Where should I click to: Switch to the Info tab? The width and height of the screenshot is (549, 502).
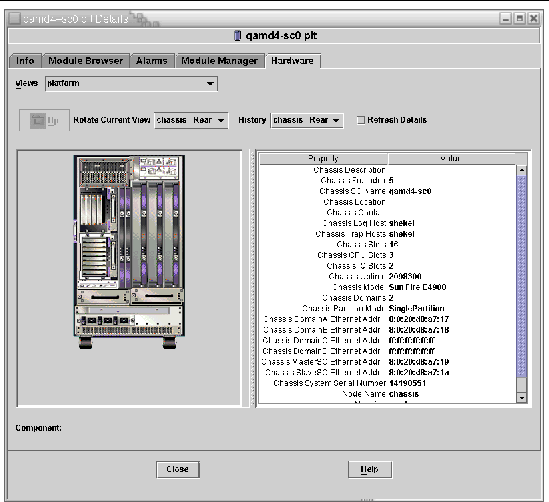25,61
